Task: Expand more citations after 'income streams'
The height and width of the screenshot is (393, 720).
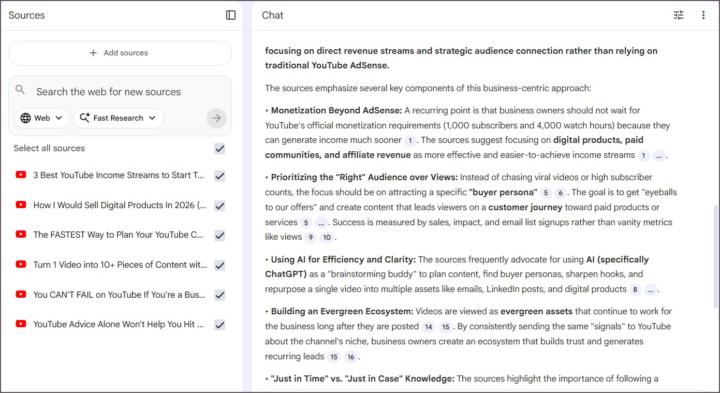Action: [x=658, y=156]
